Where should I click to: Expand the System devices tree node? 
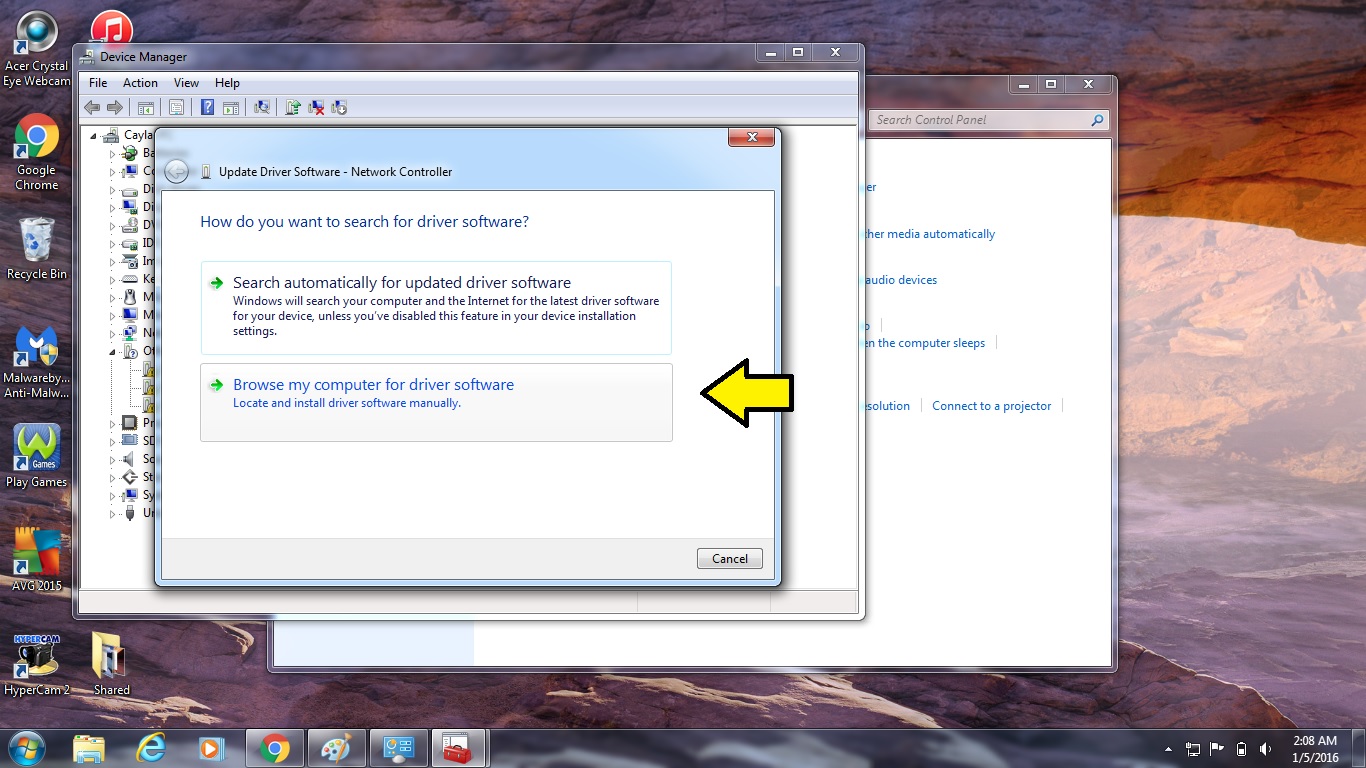pyautogui.click(x=113, y=495)
